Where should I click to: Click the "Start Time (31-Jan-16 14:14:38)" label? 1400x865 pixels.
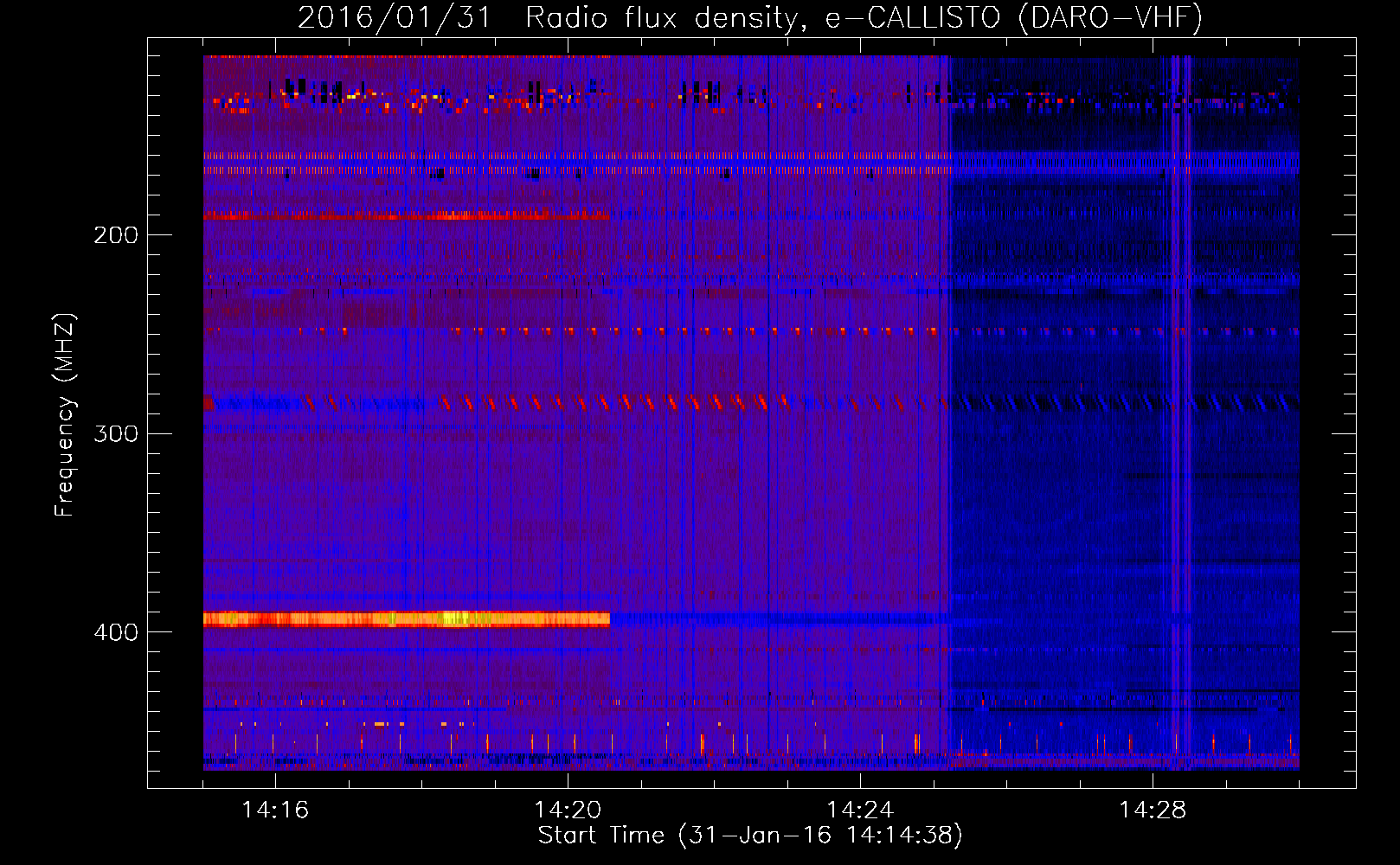coord(749,836)
